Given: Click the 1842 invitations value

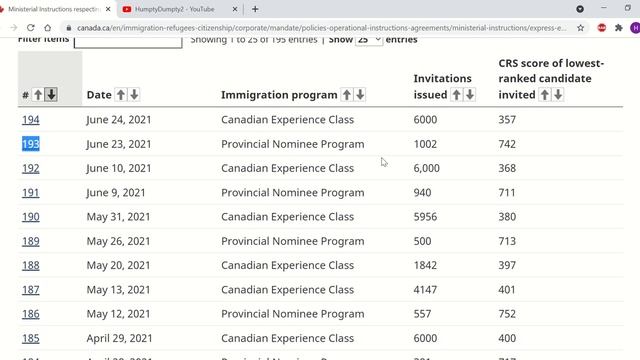Looking at the screenshot, I should pyautogui.click(x=425, y=265).
